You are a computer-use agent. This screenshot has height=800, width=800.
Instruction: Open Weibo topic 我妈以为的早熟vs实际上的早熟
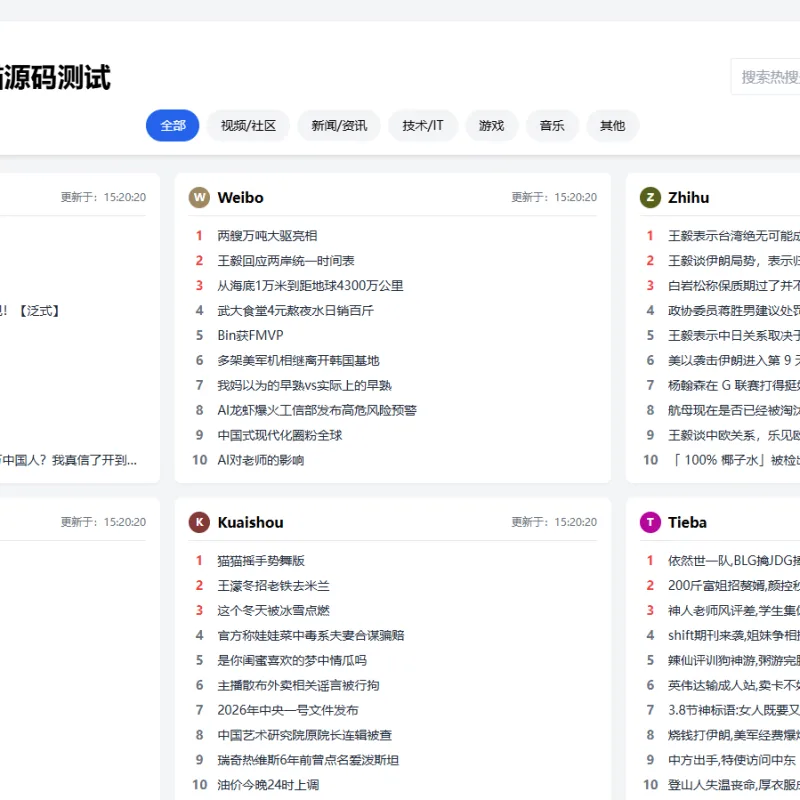[305, 385]
